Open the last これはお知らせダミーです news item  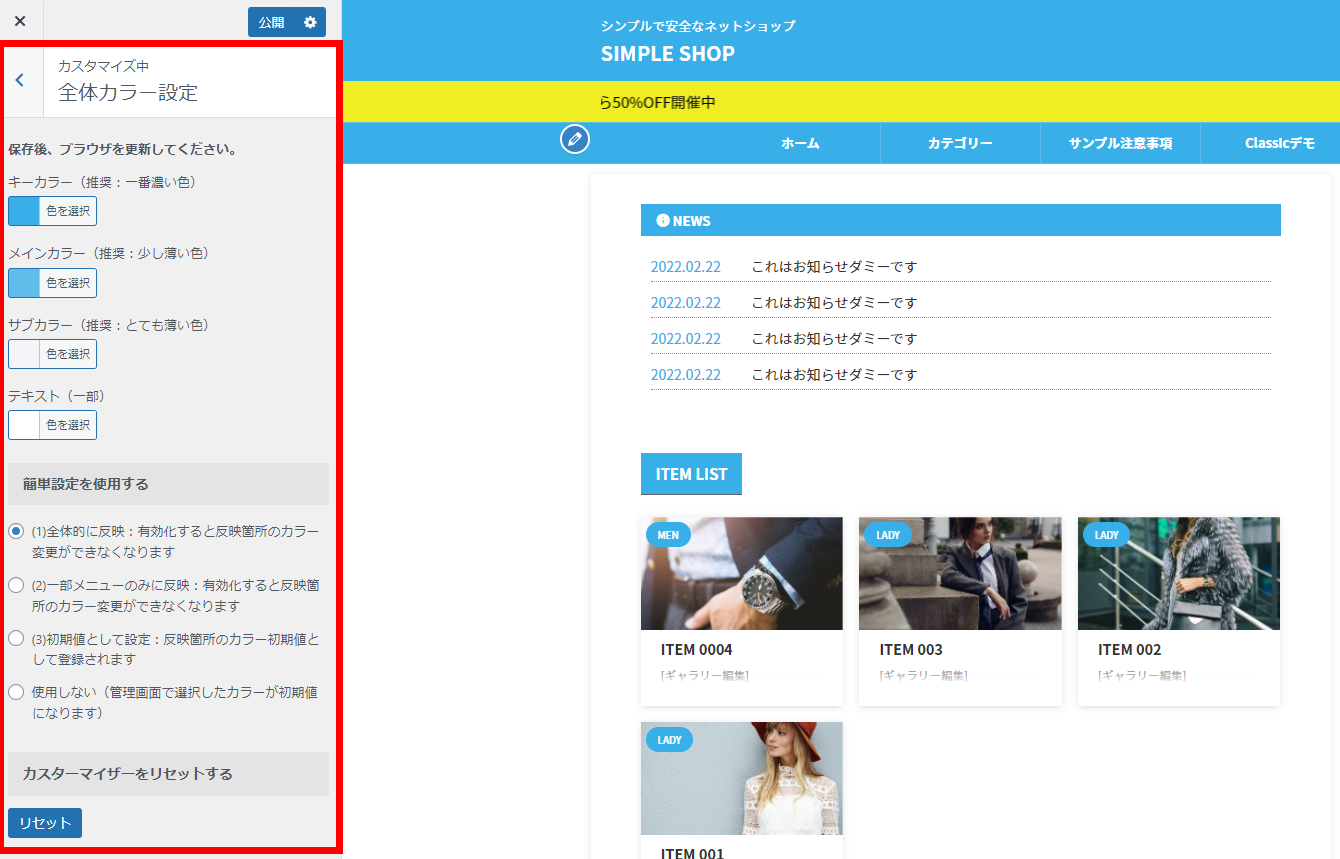click(x=834, y=375)
